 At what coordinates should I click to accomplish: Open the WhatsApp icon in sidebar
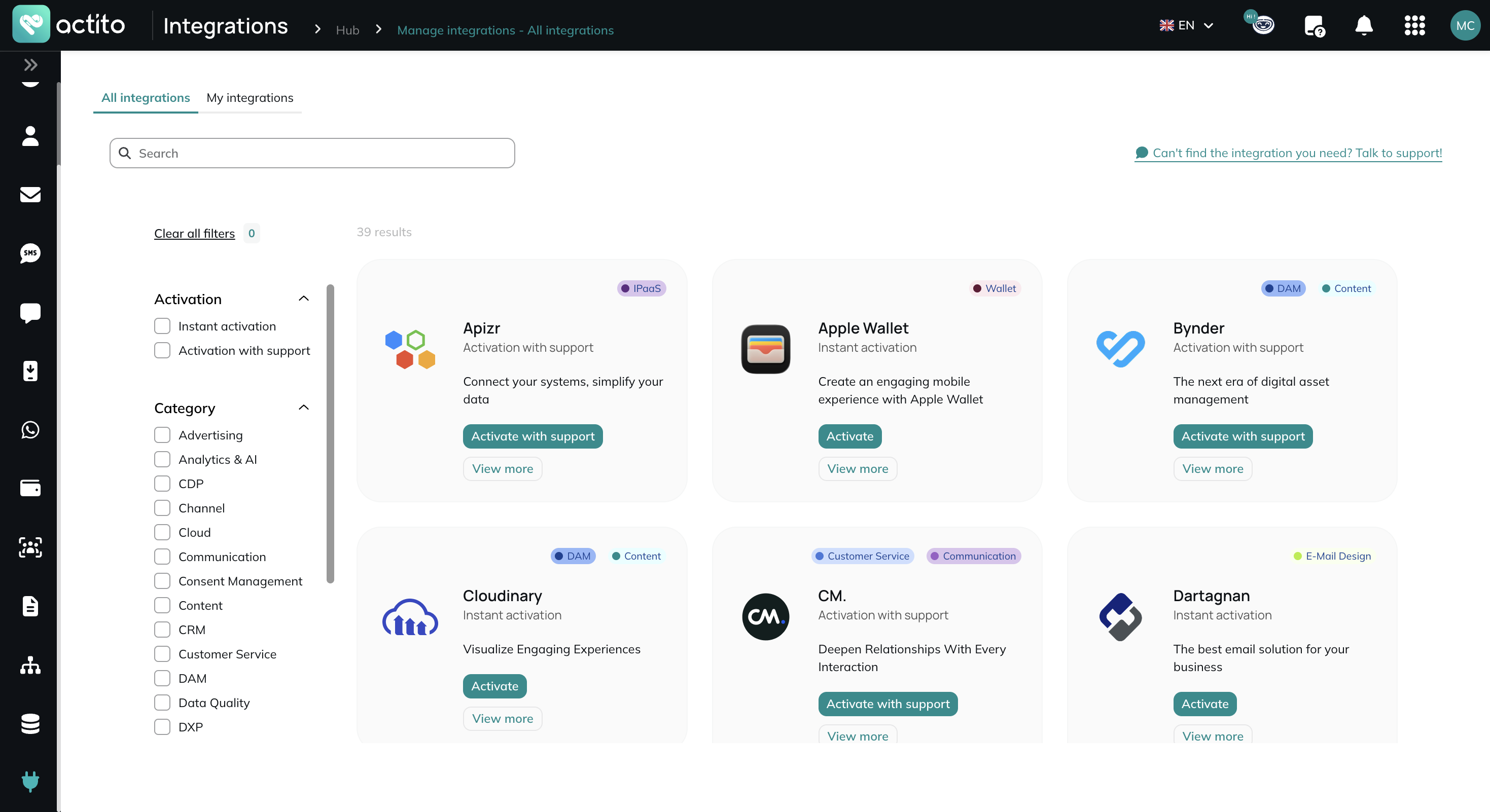pyautogui.click(x=30, y=429)
